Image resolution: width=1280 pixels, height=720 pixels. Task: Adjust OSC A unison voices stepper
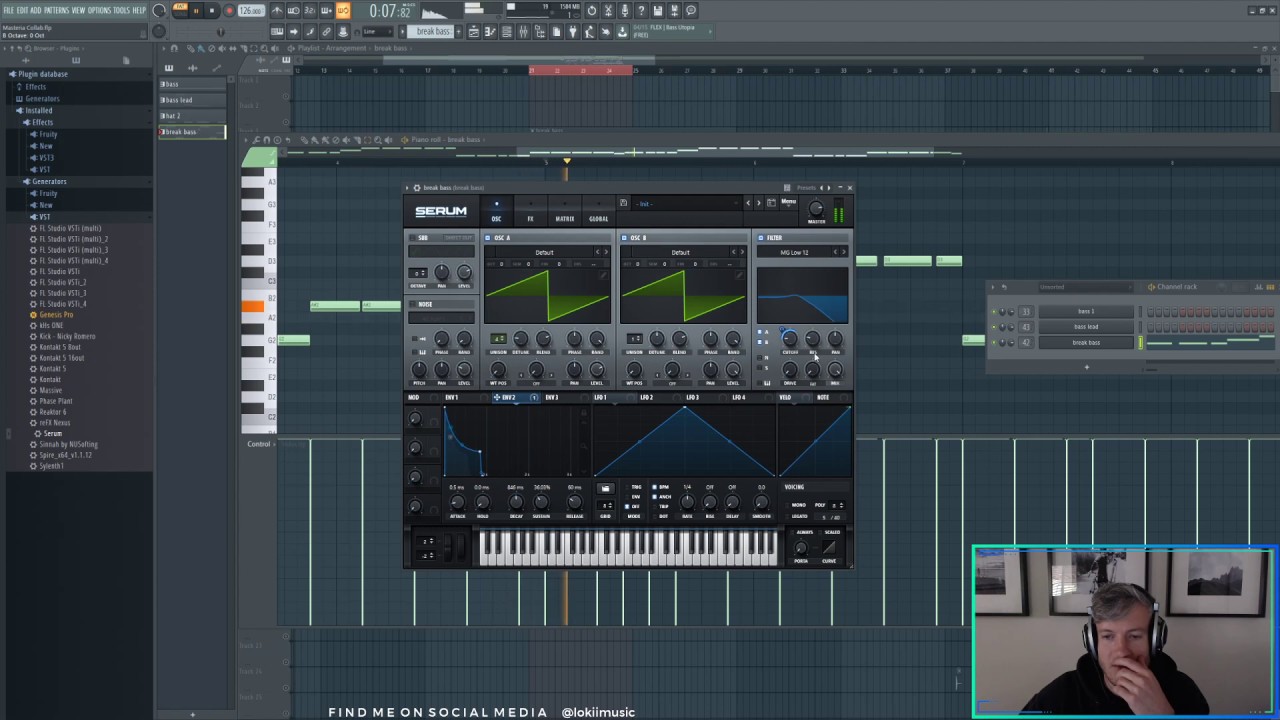pyautogui.click(x=498, y=338)
